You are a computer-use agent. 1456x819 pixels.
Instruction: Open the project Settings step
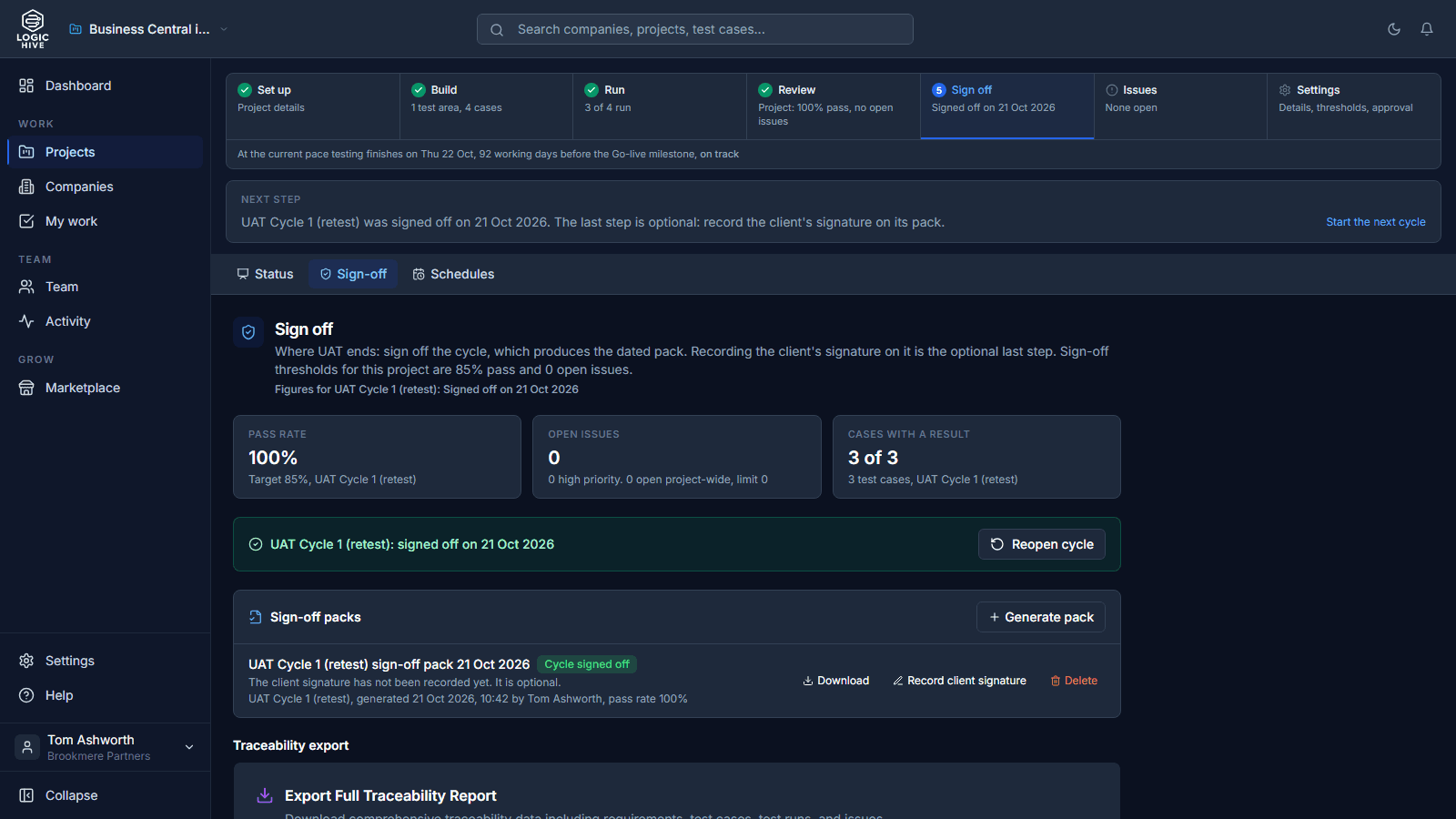[1354, 106]
